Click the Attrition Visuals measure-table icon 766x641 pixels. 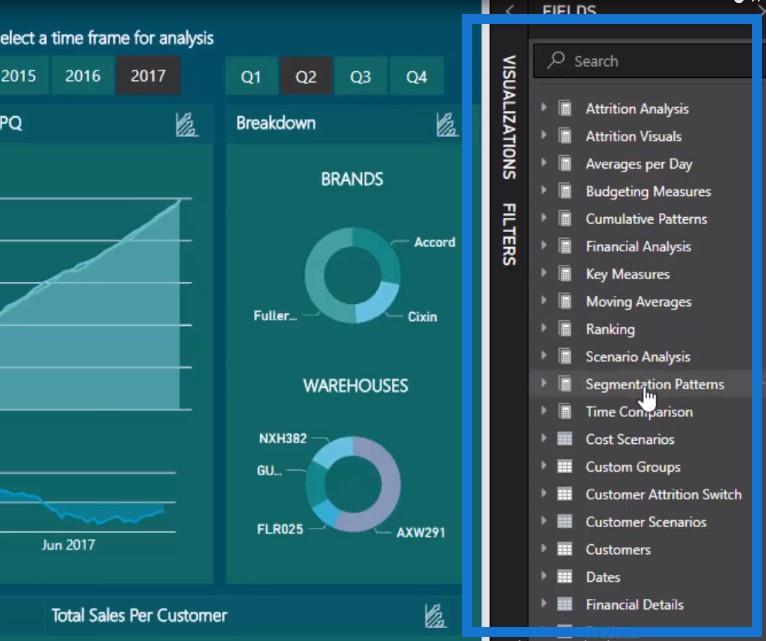[x=565, y=135]
